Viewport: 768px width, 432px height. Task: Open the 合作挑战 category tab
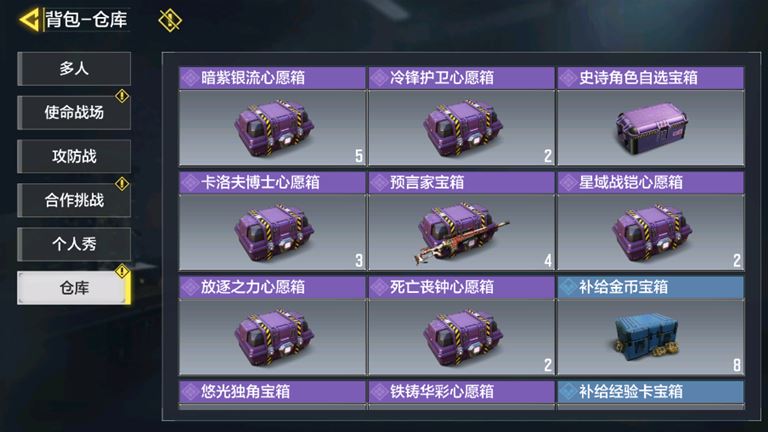click(74, 200)
